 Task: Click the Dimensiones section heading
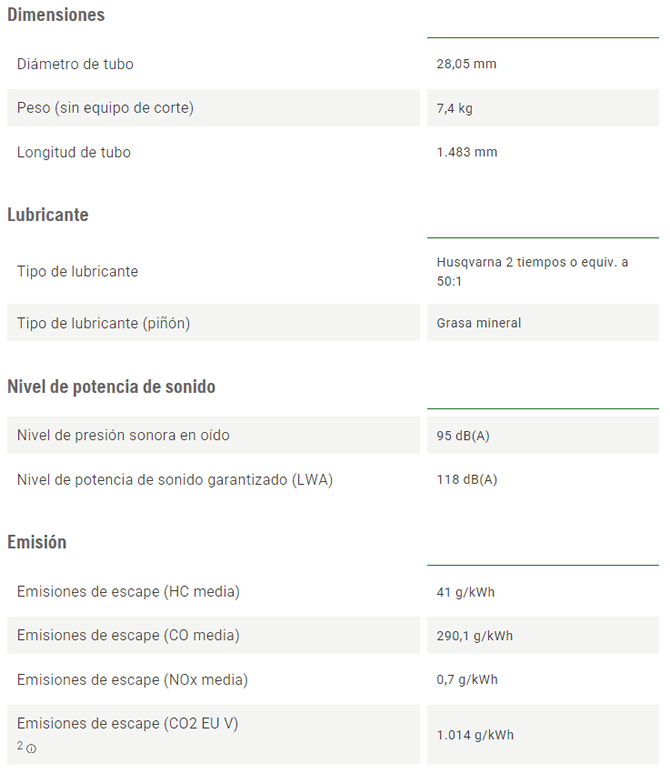pyautogui.click(x=56, y=15)
